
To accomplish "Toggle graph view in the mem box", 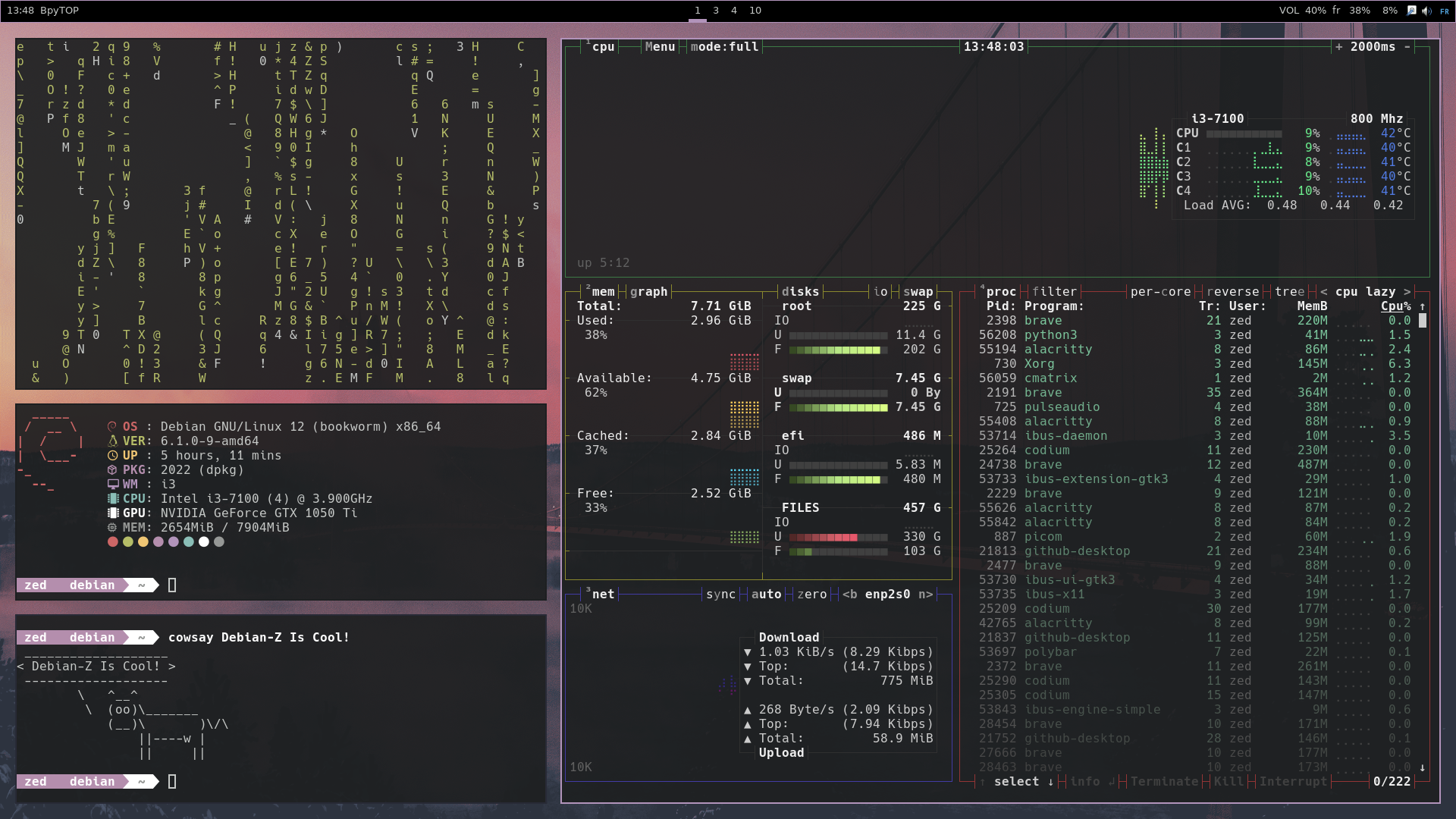I will click(648, 291).
